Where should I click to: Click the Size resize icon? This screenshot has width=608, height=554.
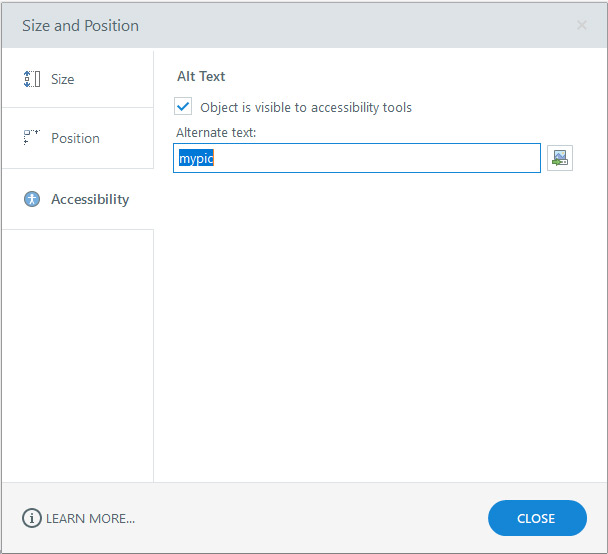pyautogui.click(x=32, y=79)
